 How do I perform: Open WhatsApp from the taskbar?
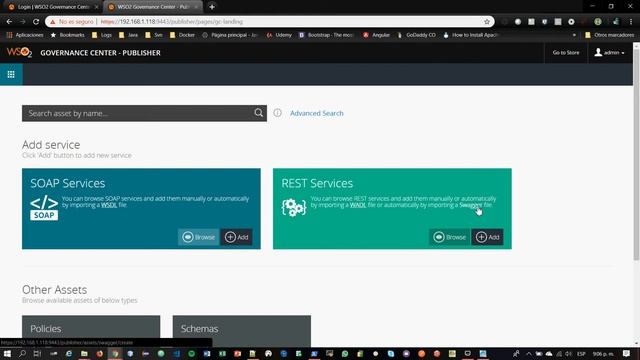coord(345,353)
